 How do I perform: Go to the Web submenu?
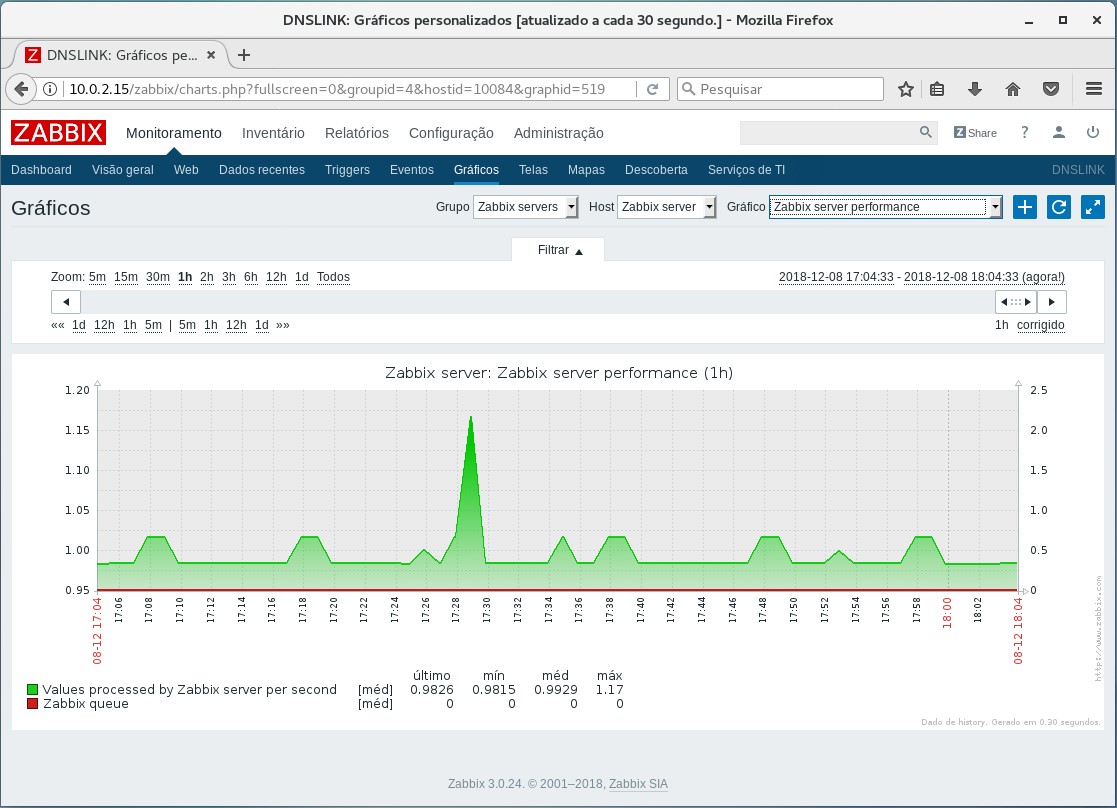186,170
